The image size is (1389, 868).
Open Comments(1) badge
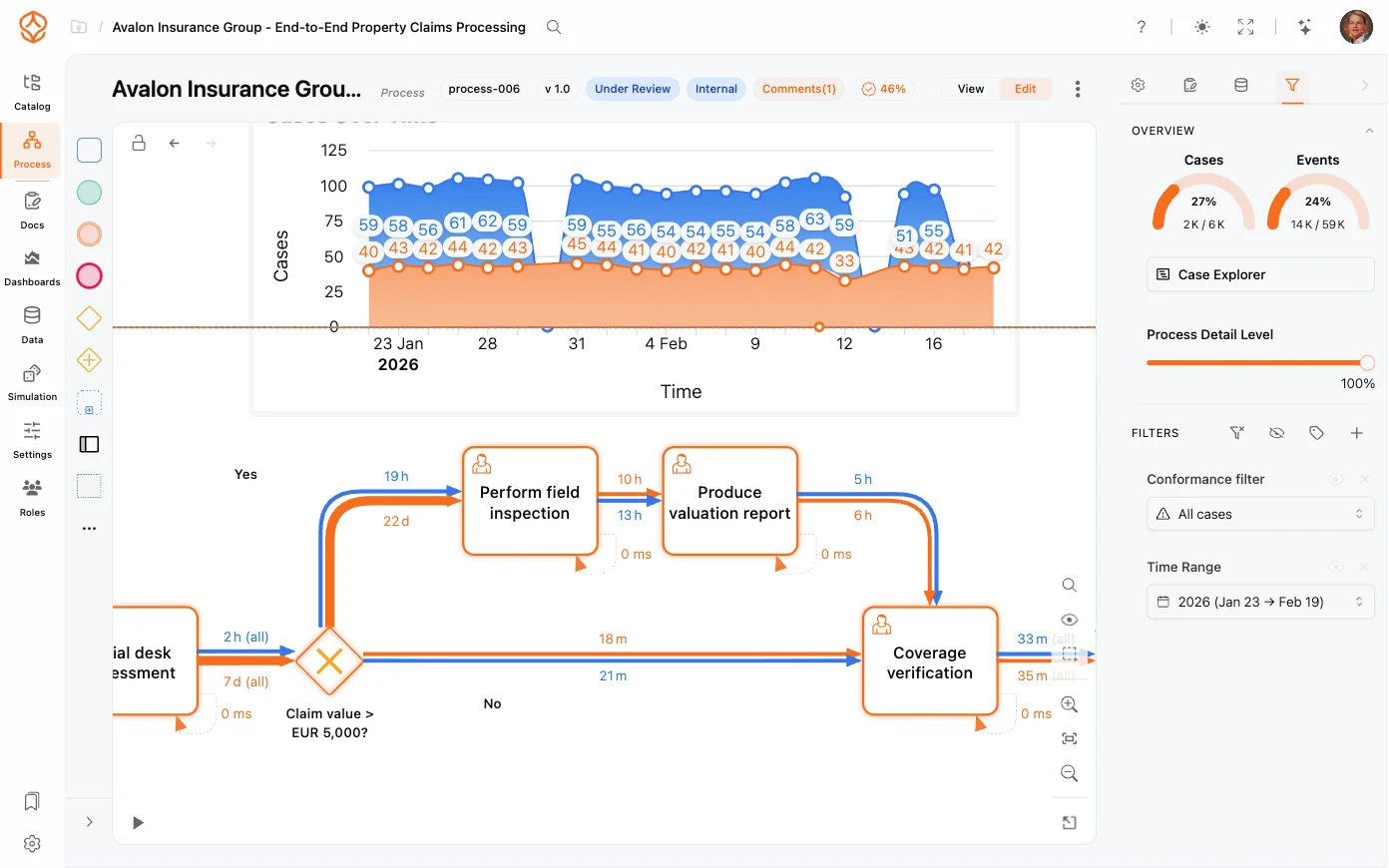[799, 89]
